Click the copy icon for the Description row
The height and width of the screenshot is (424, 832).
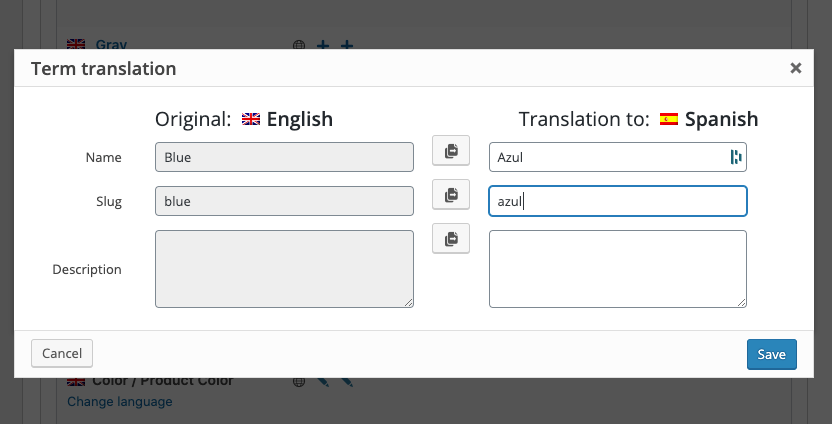click(450, 238)
